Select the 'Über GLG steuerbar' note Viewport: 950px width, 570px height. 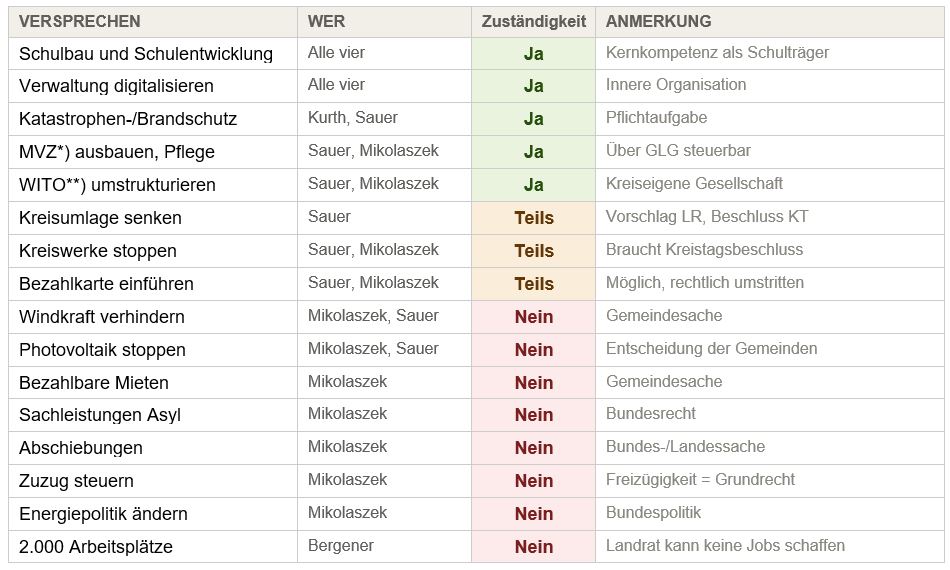pyautogui.click(x=678, y=151)
